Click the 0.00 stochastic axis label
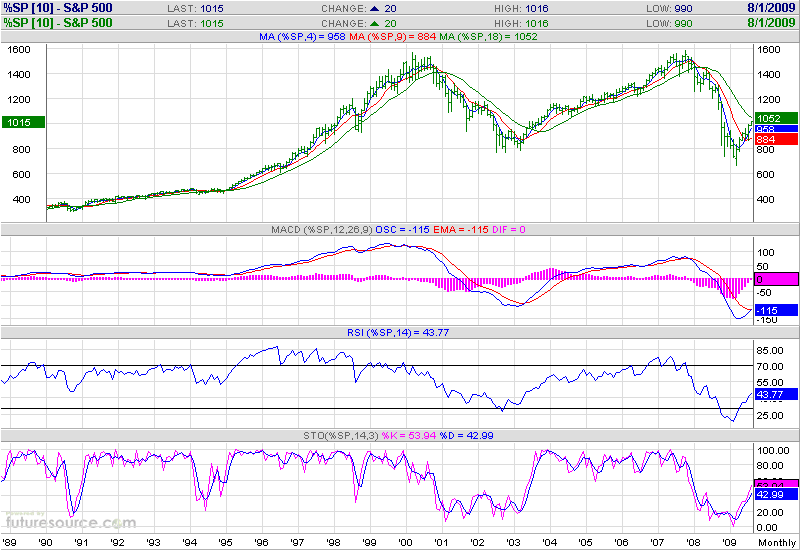Image resolution: width=800 pixels, height=550 pixels. tap(767, 528)
